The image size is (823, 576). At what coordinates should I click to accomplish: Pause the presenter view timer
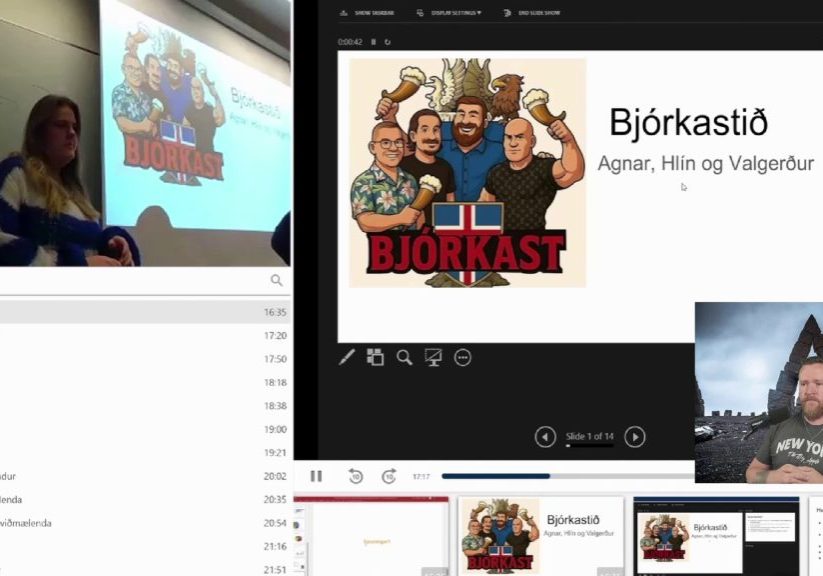[374, 42]
